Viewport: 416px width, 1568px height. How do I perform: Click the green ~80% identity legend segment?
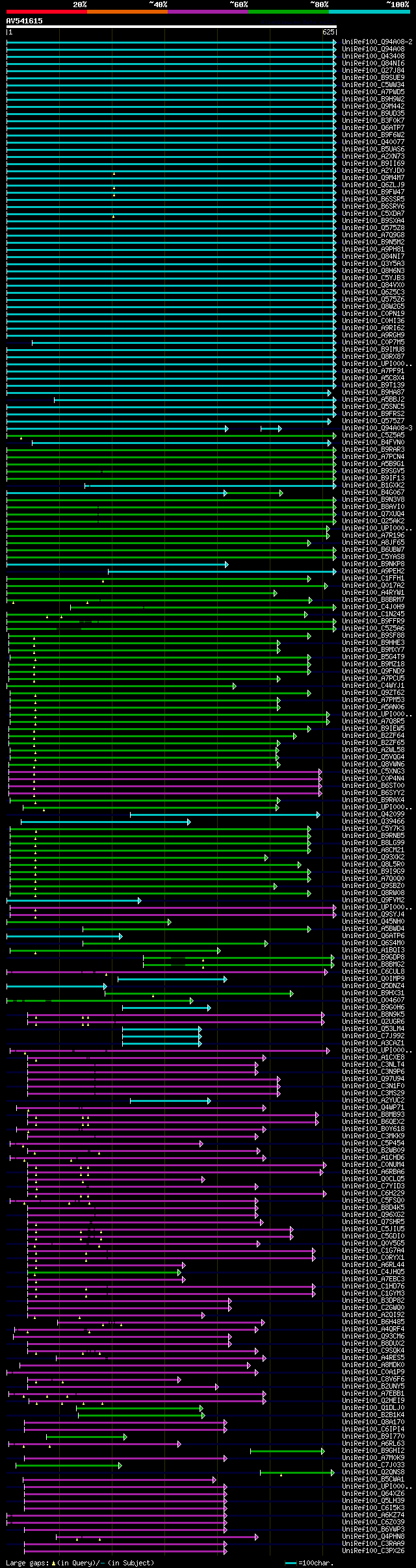[x=288, y=12]
